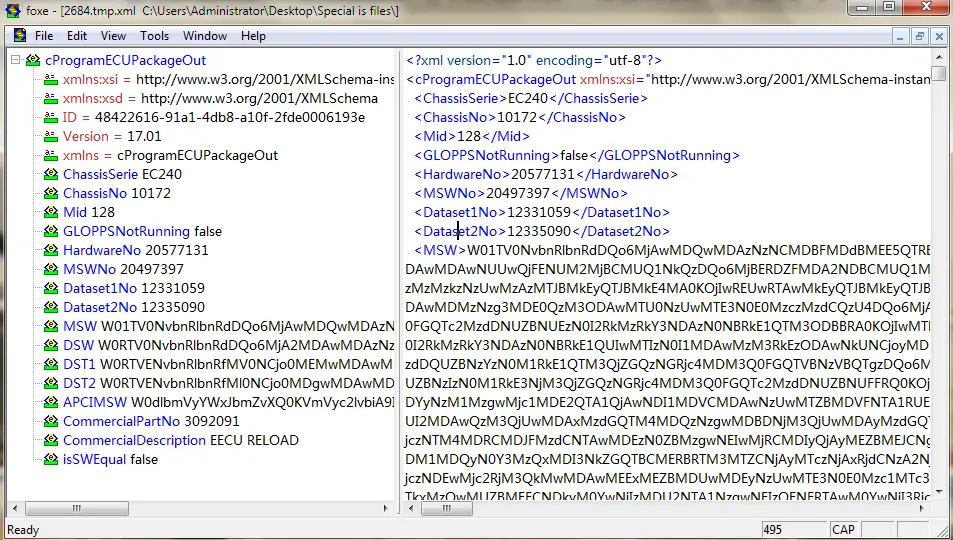Click the root element icon of cProgramECUPackageOut
This screenshot has width=953, height=540.
click(x=33, y=60)
